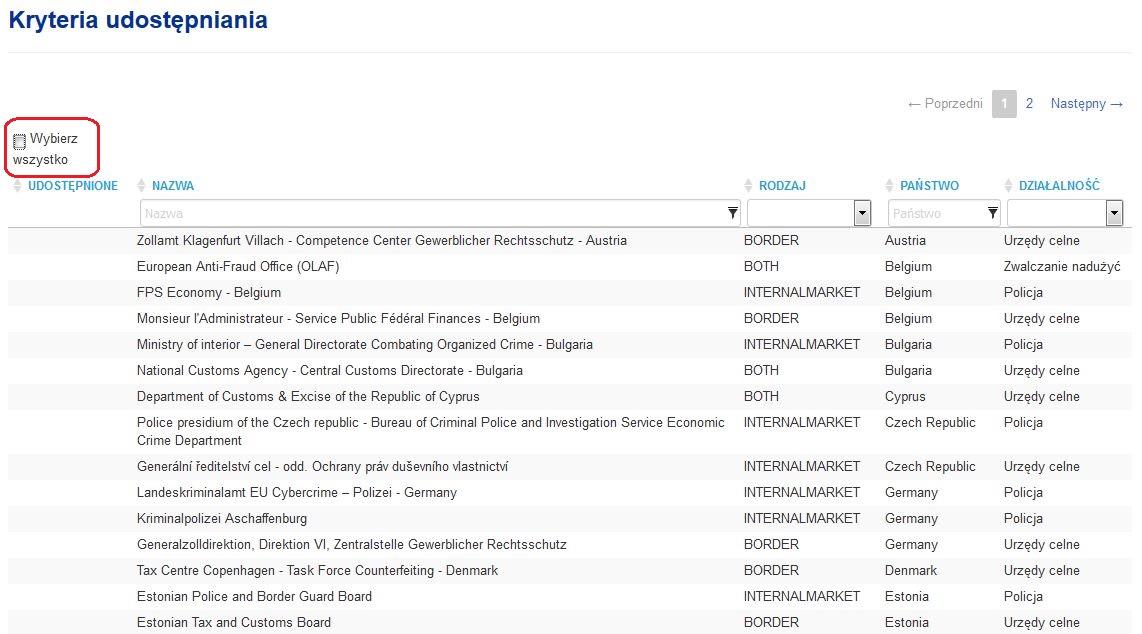The image size is (1142, 634).
Task: Tick the Wybierz wszystko checkbox
Action: (x=20, y=141)
